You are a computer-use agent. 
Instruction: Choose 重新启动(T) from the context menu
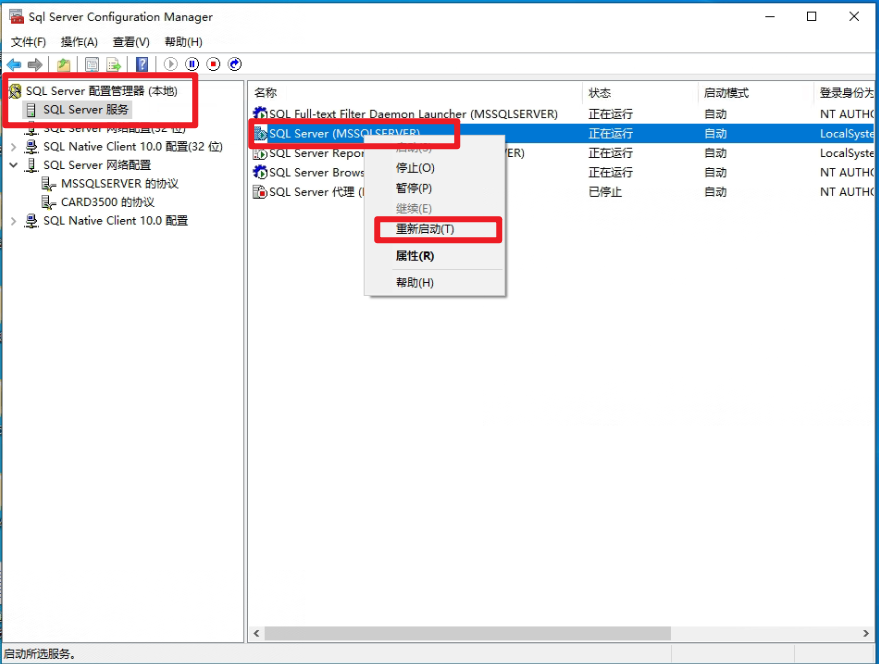pos(434,229)
